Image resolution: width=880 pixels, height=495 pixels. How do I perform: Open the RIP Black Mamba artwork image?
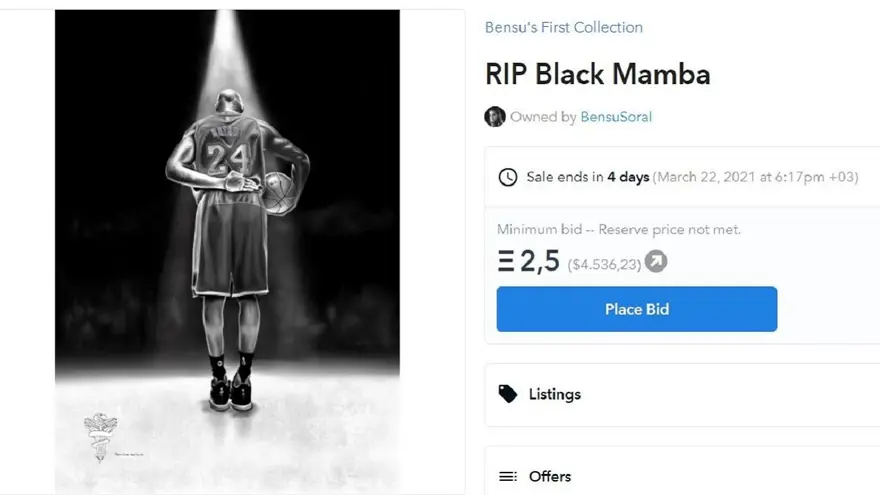[x=227, y=250]
